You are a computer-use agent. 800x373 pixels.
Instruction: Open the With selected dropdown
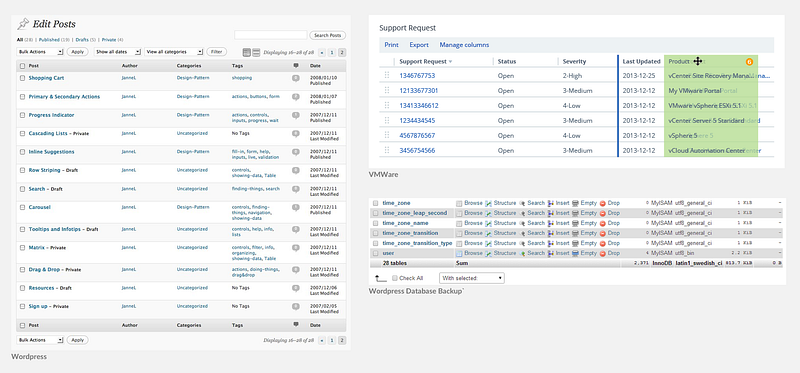pos(472,278)
